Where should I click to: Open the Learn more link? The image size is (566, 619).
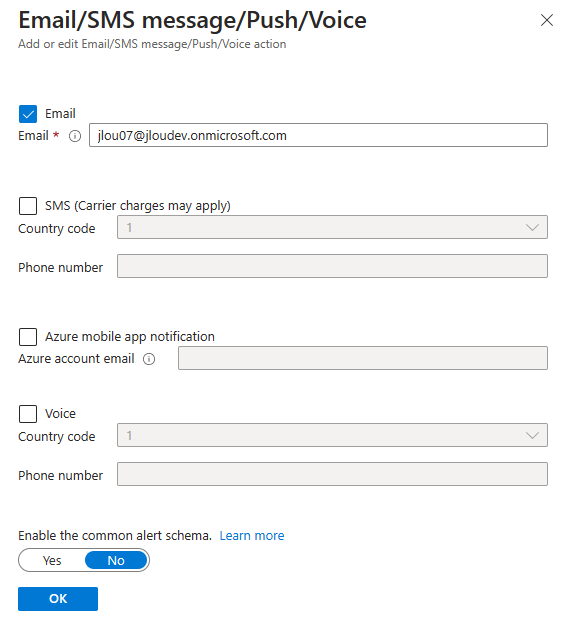252,536
